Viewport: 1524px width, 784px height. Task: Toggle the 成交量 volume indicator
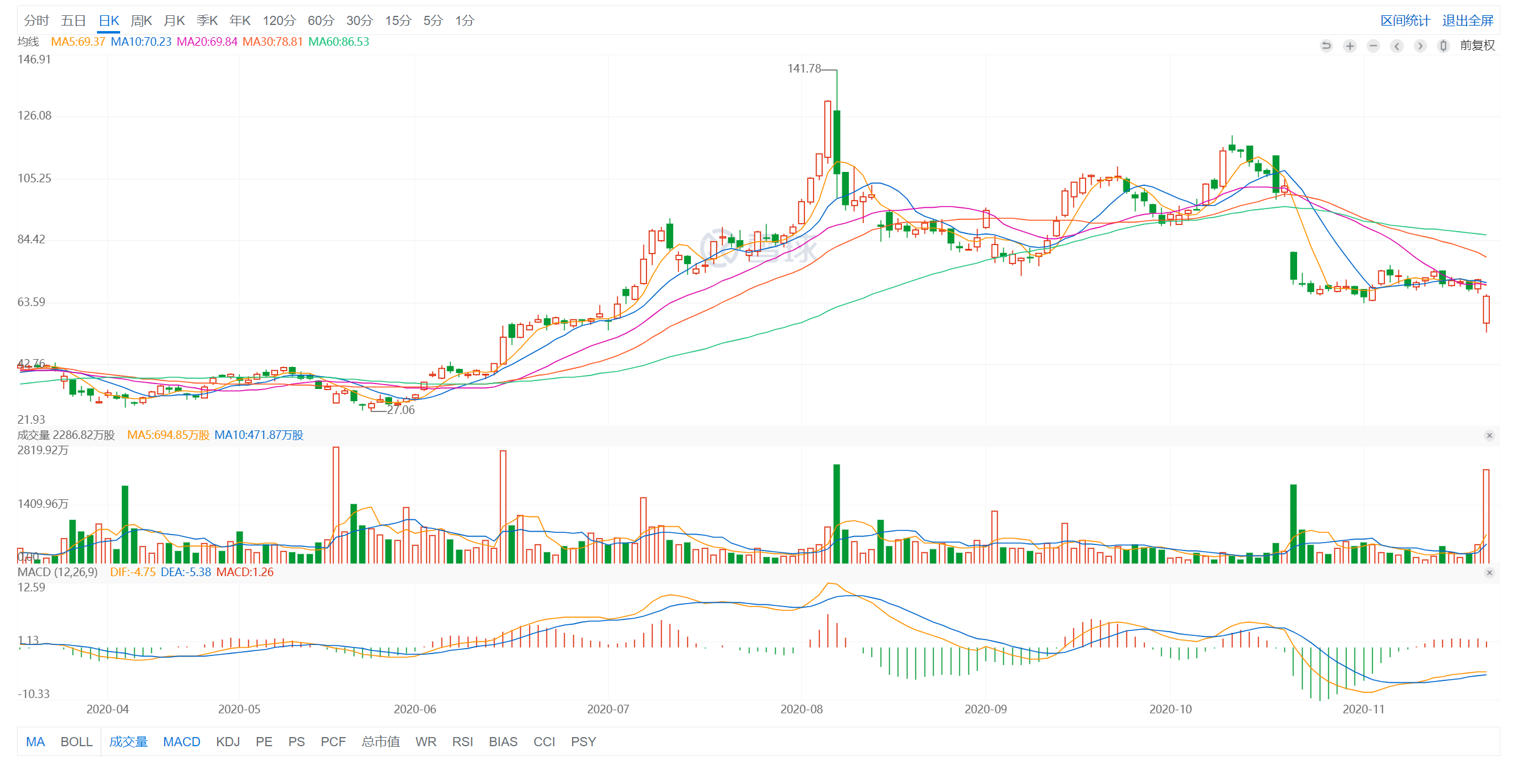128,741
